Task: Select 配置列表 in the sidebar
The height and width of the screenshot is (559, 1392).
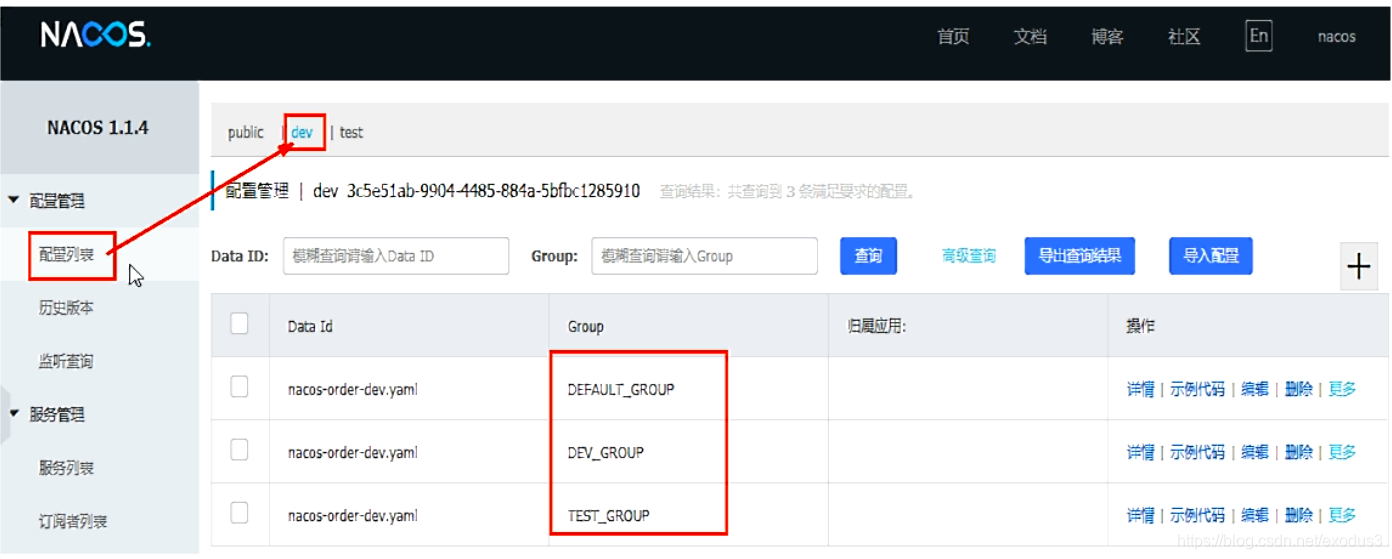Action: pyautogui.click(x=66, y=255)
